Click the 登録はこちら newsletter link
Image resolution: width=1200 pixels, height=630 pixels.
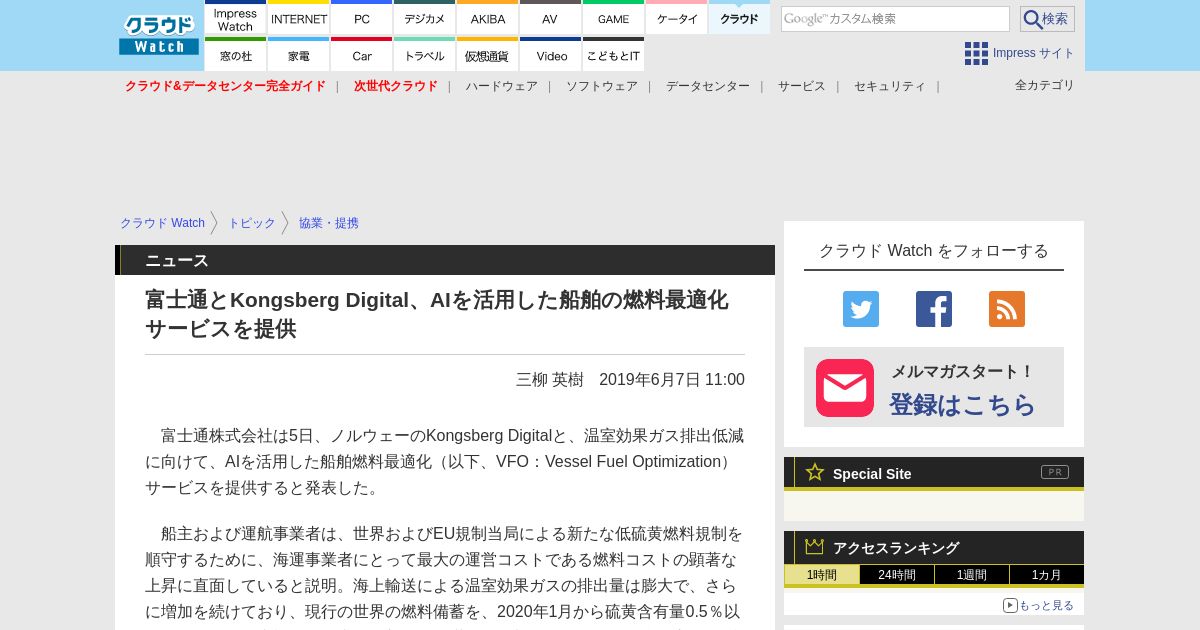tap(963, 404)
